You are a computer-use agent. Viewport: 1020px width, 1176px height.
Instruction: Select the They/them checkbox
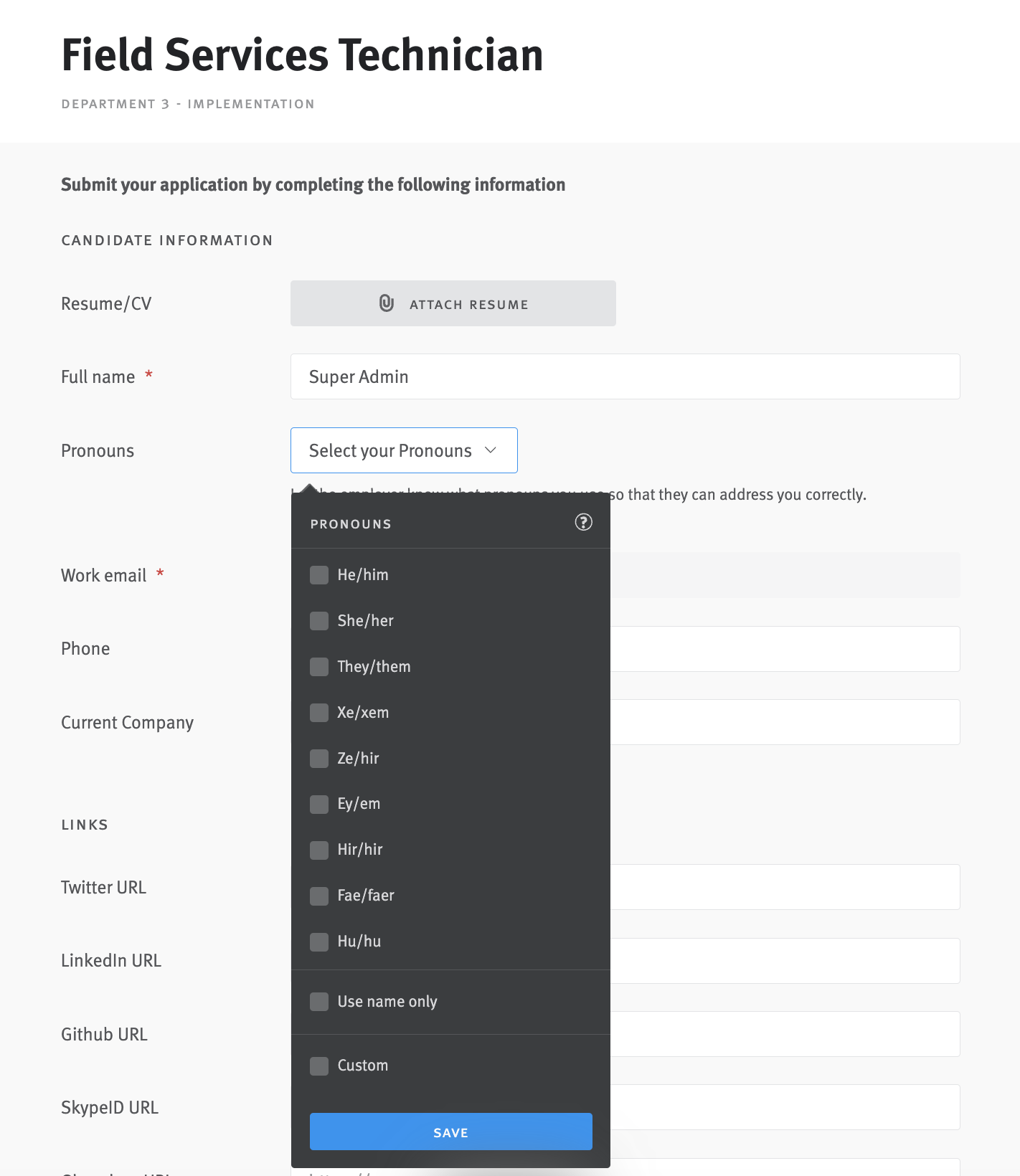(319, 667)
